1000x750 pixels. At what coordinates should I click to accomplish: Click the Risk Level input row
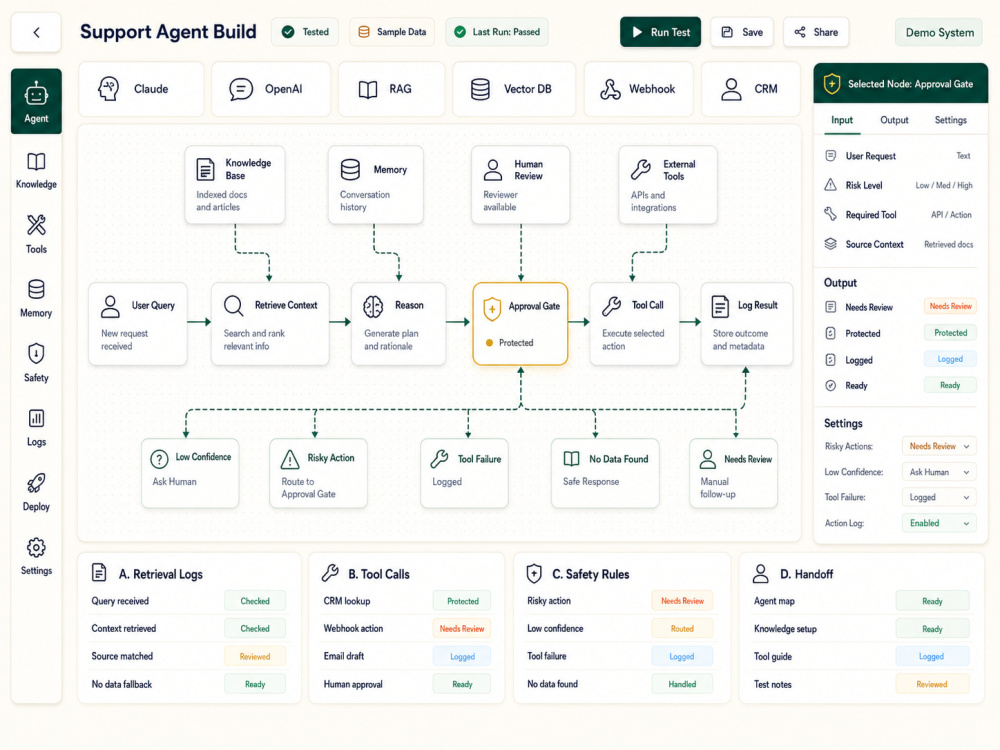pos(899,186)
